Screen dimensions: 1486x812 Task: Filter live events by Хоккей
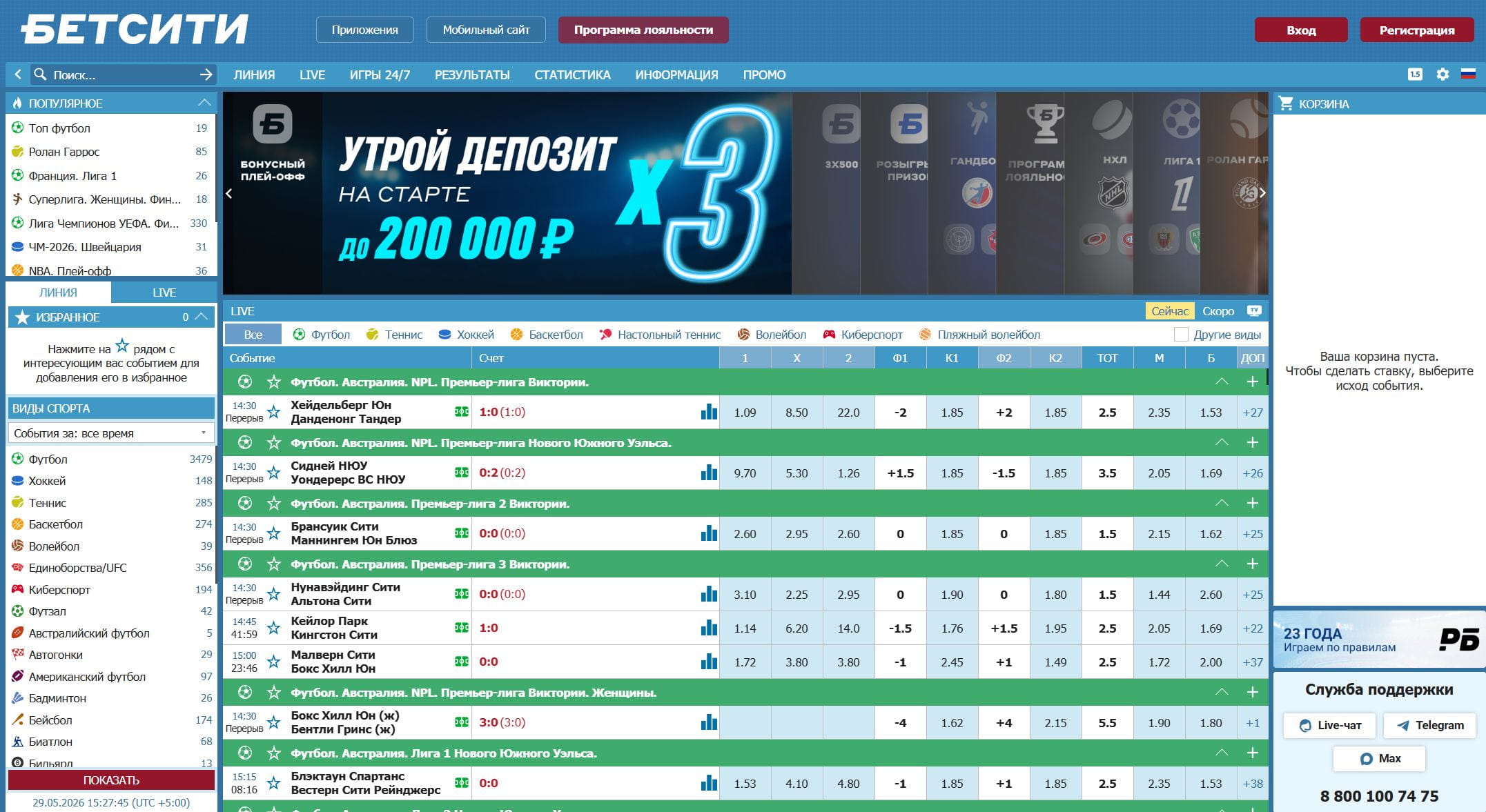466,335
